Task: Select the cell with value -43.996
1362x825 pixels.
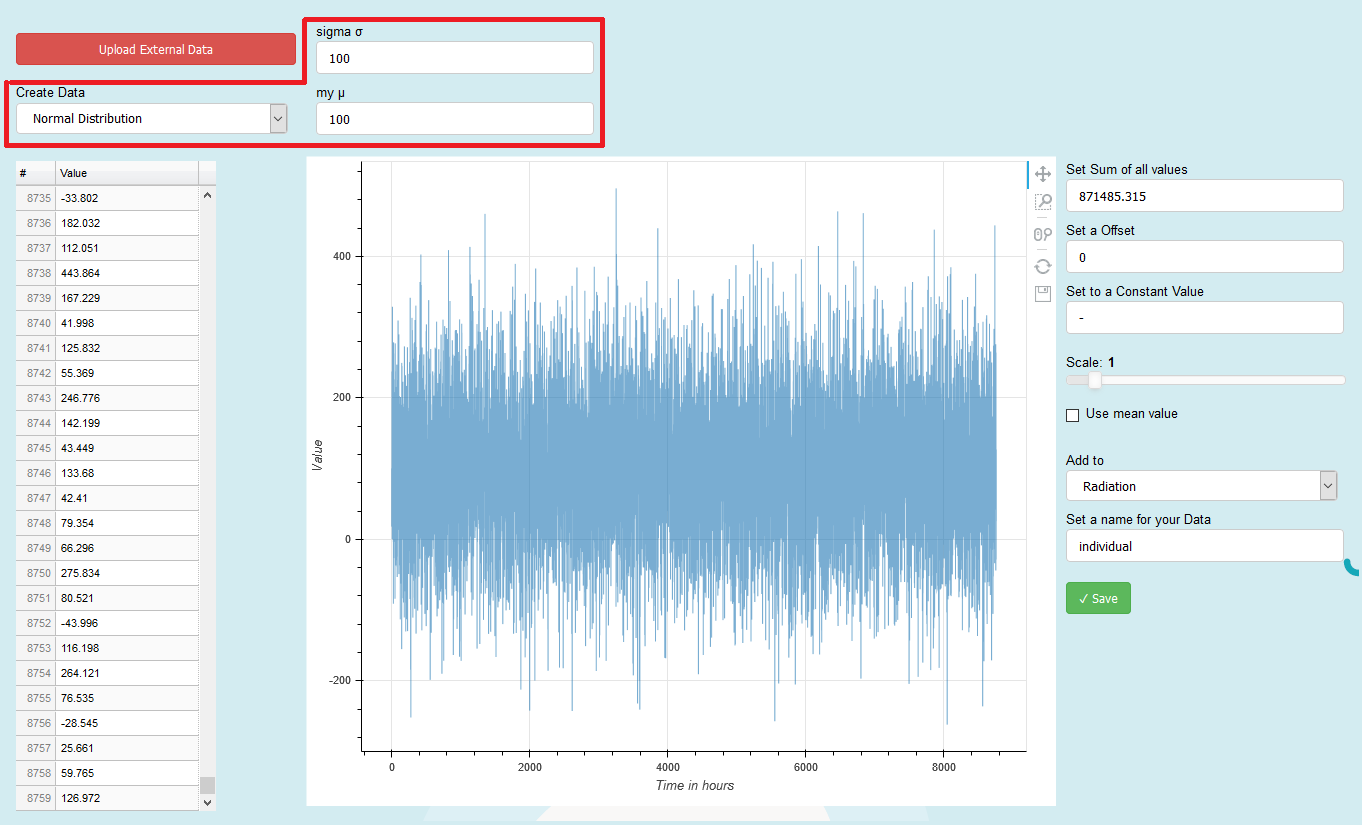Action: click(127, 623)
